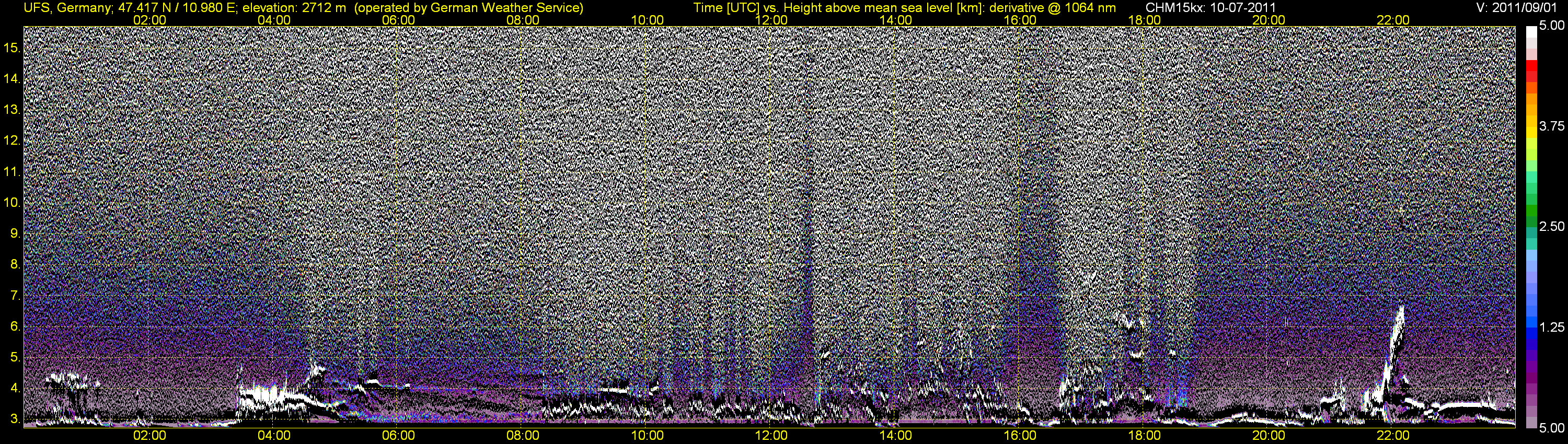Click the 18:00 label on top time axis
The width and height of the screenshot is (1568, 444).
pyautogui.click(x=1144, y=20)
